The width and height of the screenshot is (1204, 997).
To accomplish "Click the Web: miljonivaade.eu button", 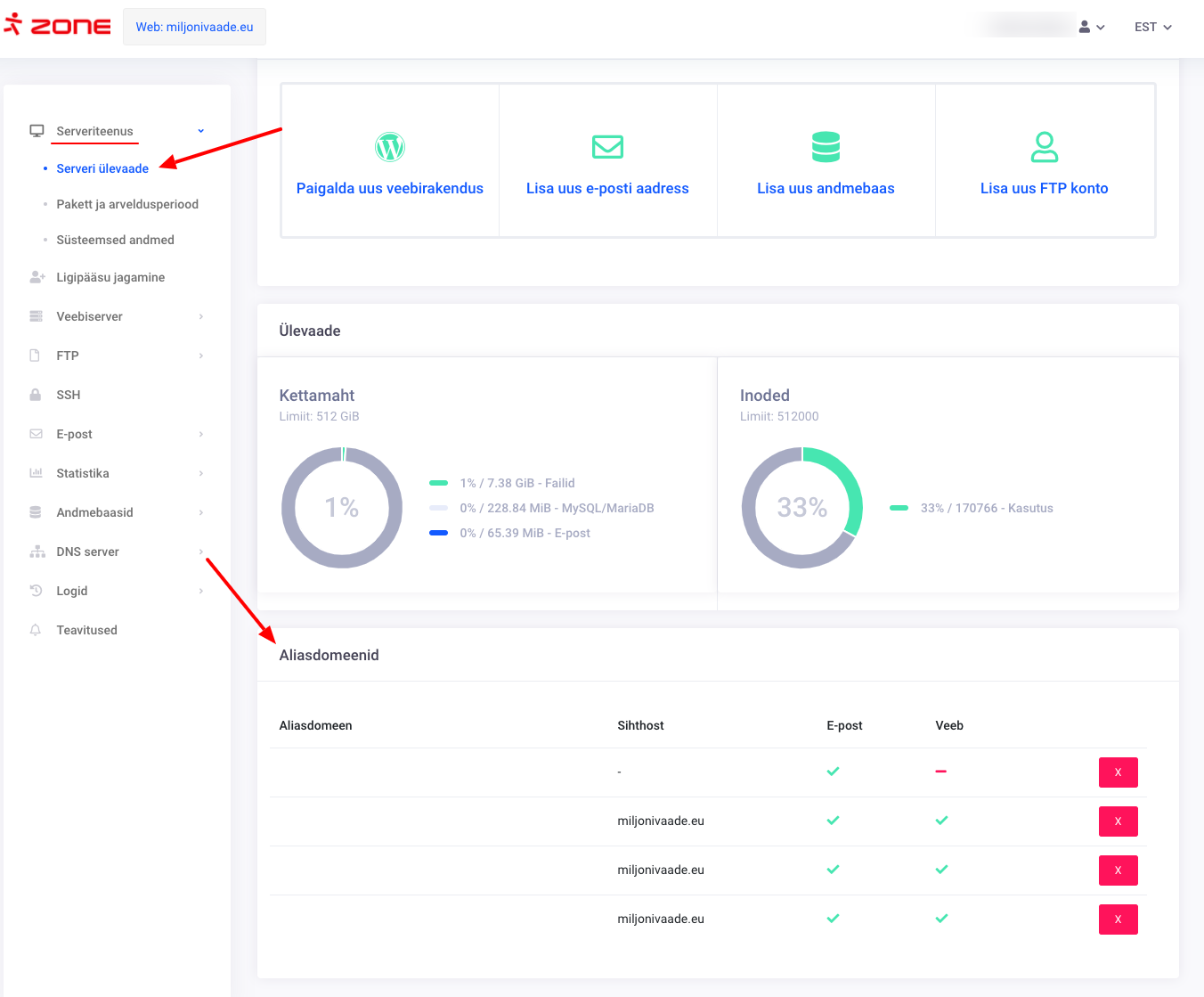I will 194,27.
